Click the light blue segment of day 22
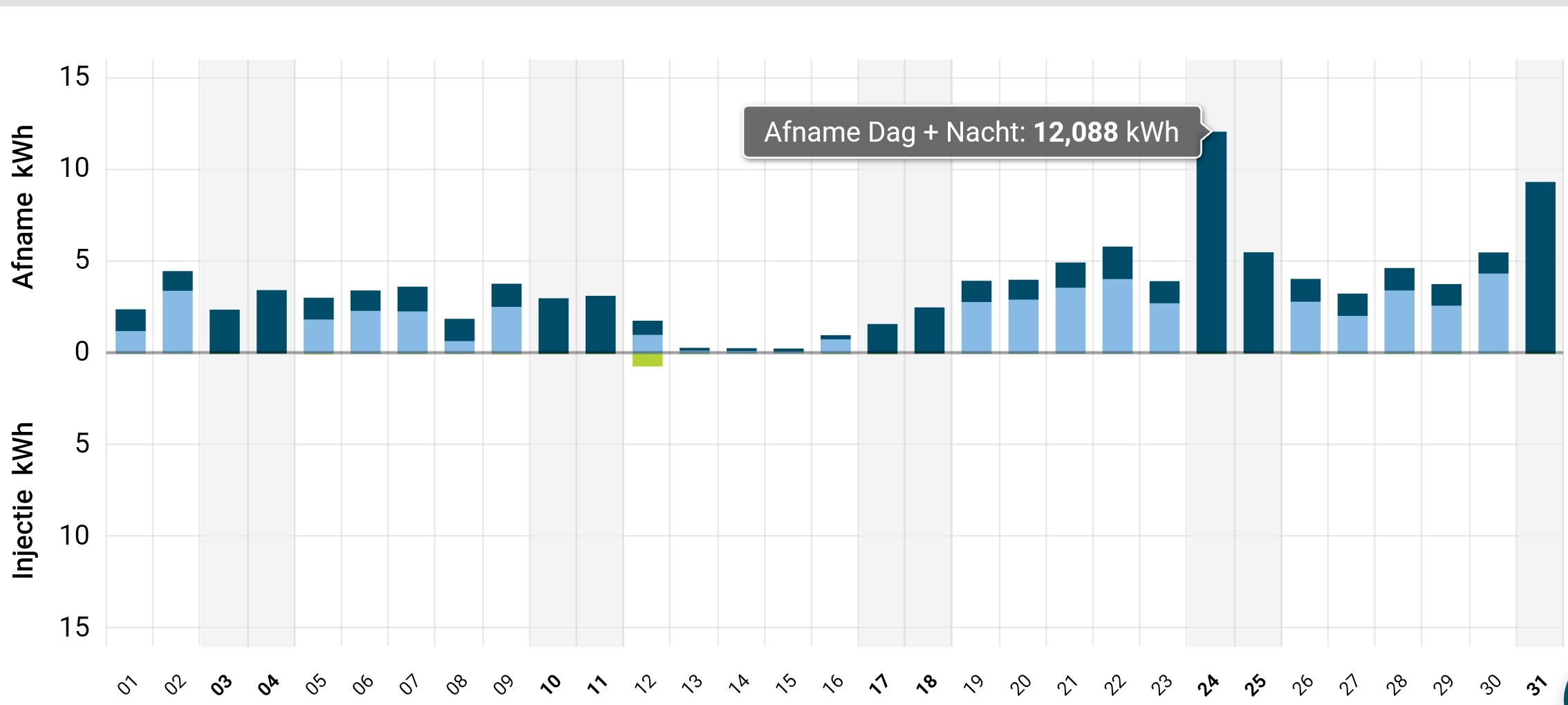Viewport: 1568px width, 705px height. pos(1117,315)
